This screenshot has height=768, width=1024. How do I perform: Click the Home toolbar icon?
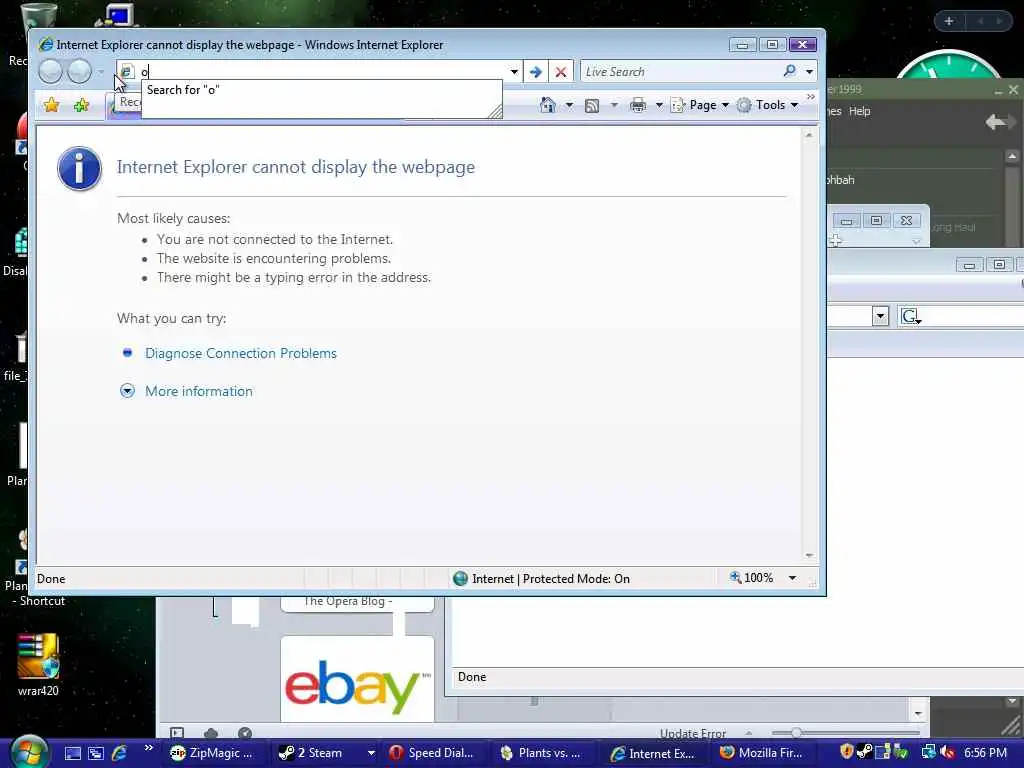(547, 104)
